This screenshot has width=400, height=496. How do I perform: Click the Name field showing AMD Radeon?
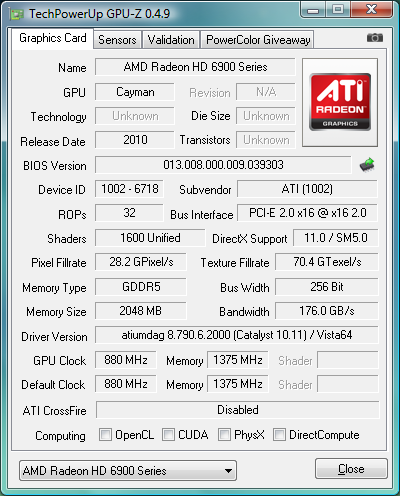point(195,67)
